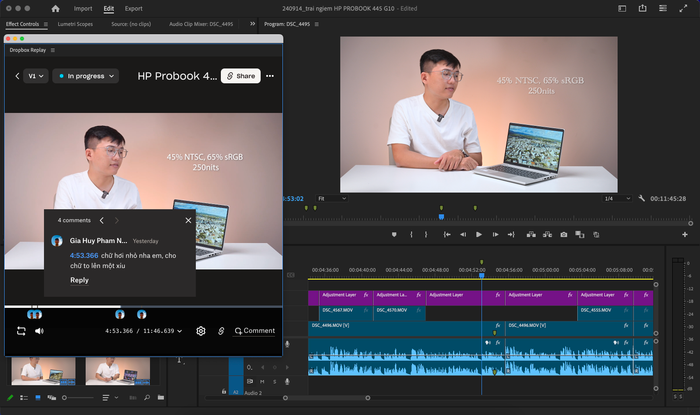Image resolution: width=700 pixels, height=415 pixels.
Task: Show next comment arrow
Action: 117,220
